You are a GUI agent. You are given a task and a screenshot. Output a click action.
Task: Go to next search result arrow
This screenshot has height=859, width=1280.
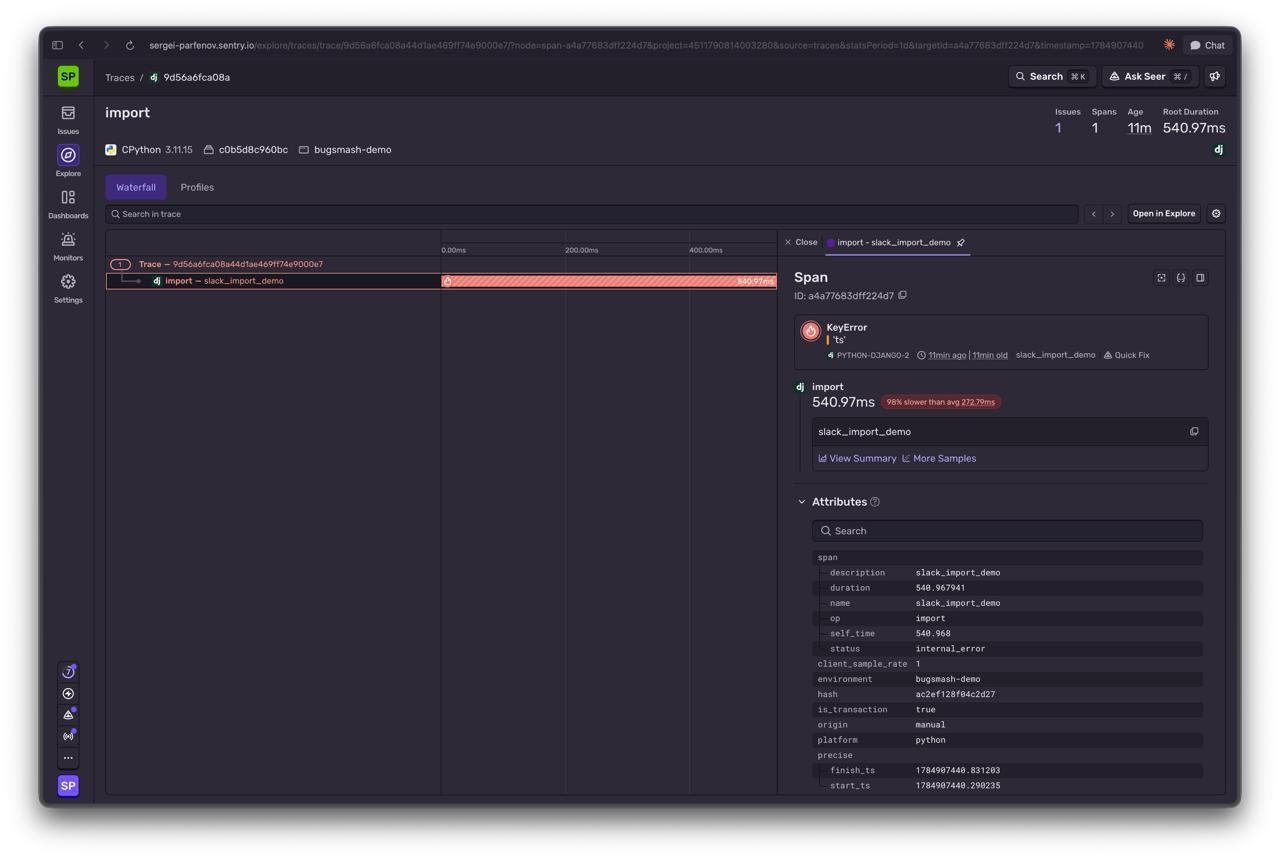(x=1112, y=214)
